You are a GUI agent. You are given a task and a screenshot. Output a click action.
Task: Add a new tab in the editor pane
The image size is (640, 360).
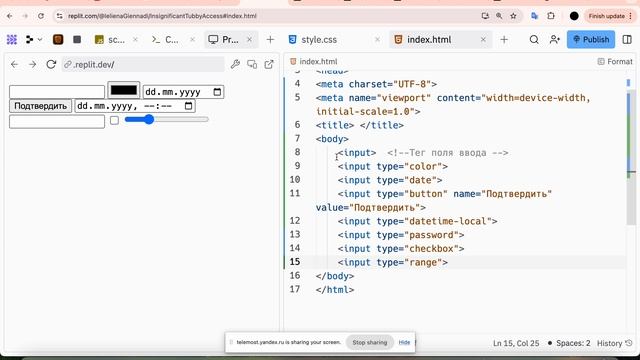pyautogui.click(x=504, y=40)
